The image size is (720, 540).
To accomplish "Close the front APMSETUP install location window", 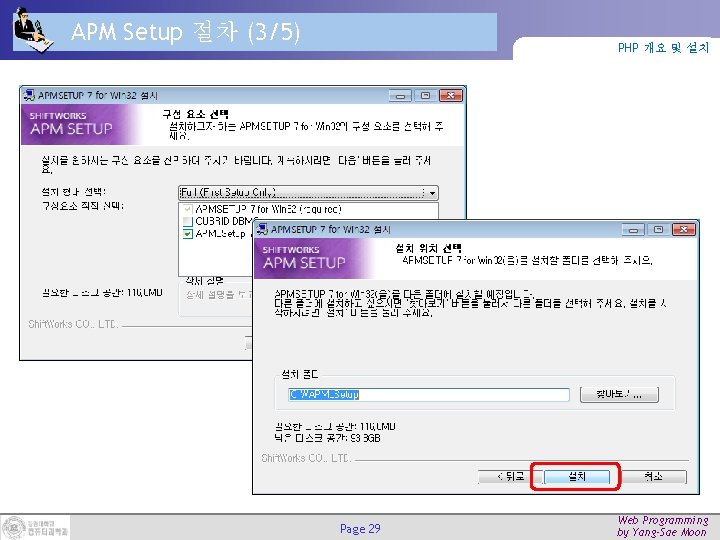I will click(x=683, y=229).
